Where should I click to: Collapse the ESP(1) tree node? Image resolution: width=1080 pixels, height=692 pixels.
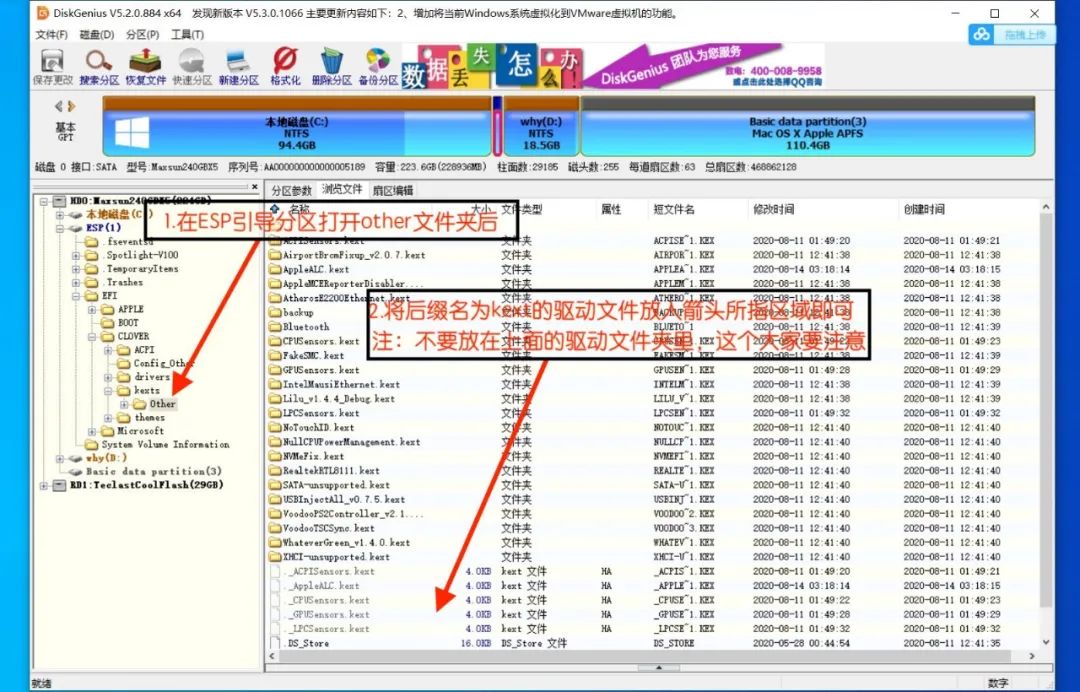(x=60, y=228)
